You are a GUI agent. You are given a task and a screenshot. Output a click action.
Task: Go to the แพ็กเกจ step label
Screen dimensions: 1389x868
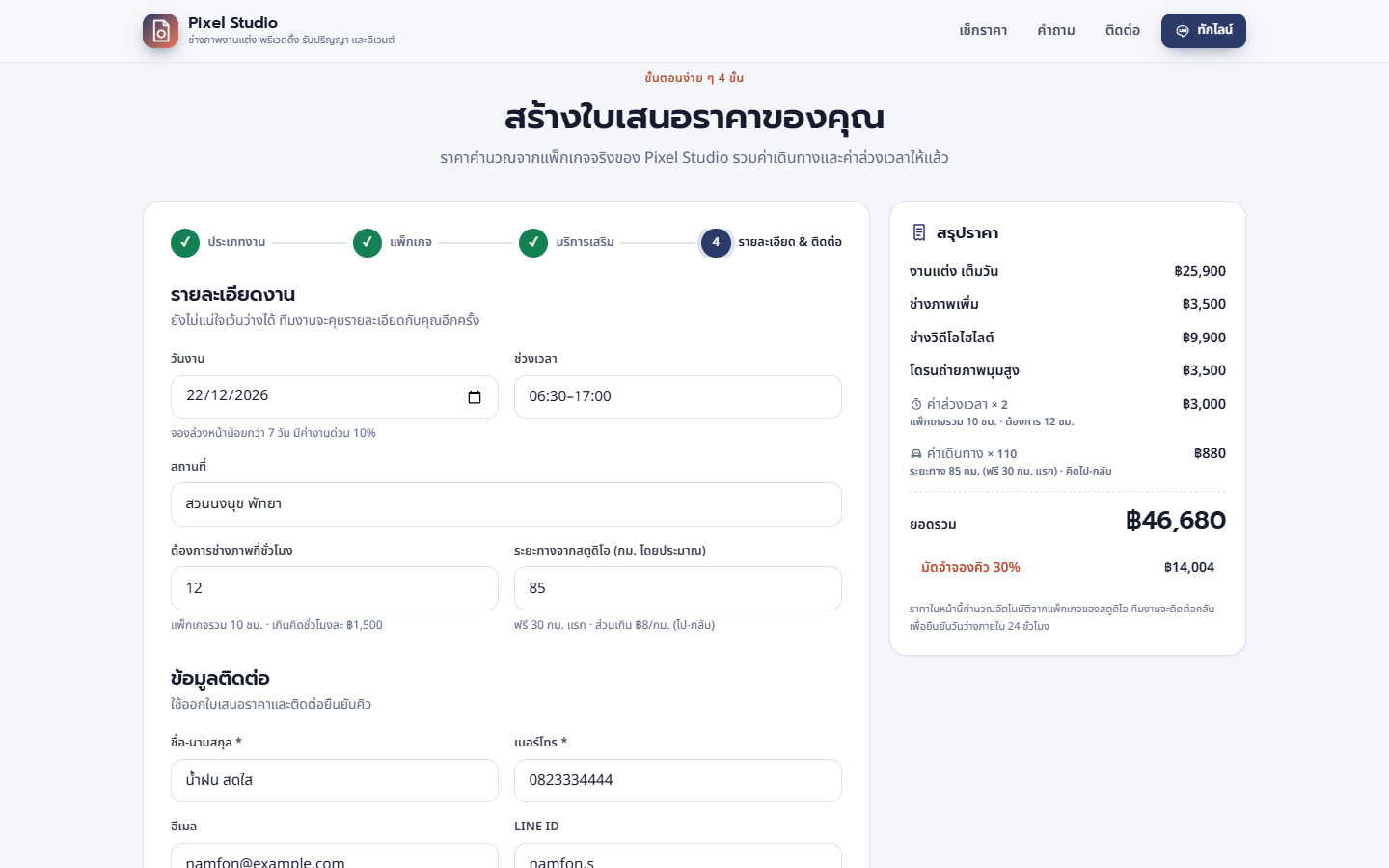click(411, 242)
